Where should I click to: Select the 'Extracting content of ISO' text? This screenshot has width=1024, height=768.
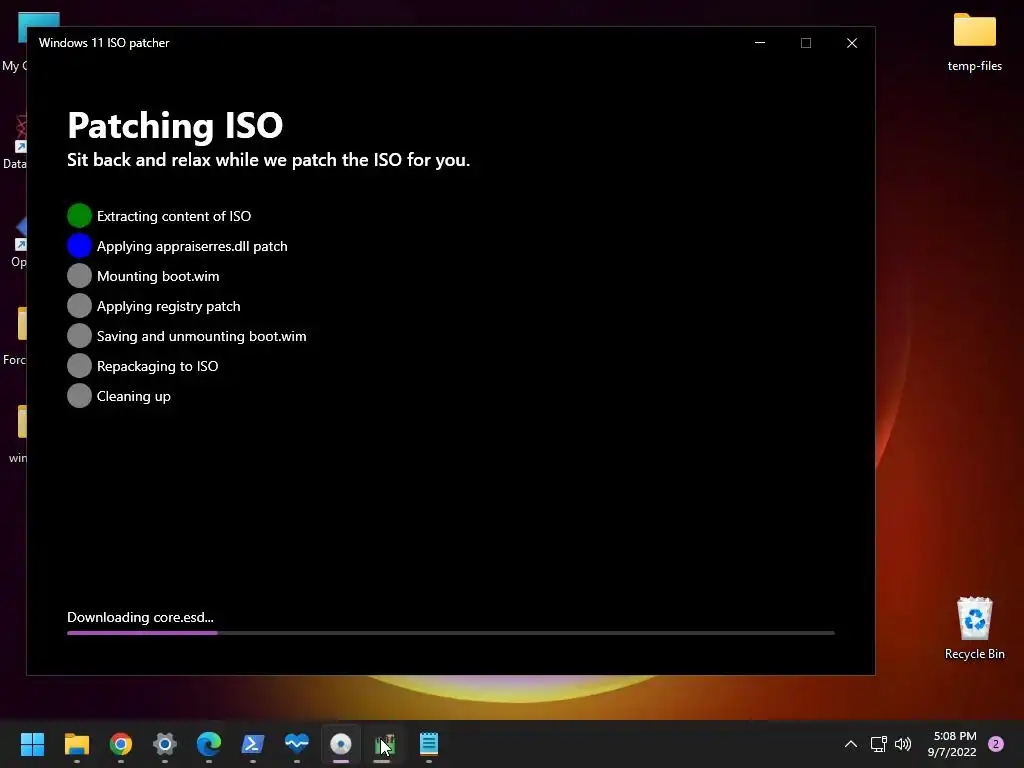tap(174, 216)
